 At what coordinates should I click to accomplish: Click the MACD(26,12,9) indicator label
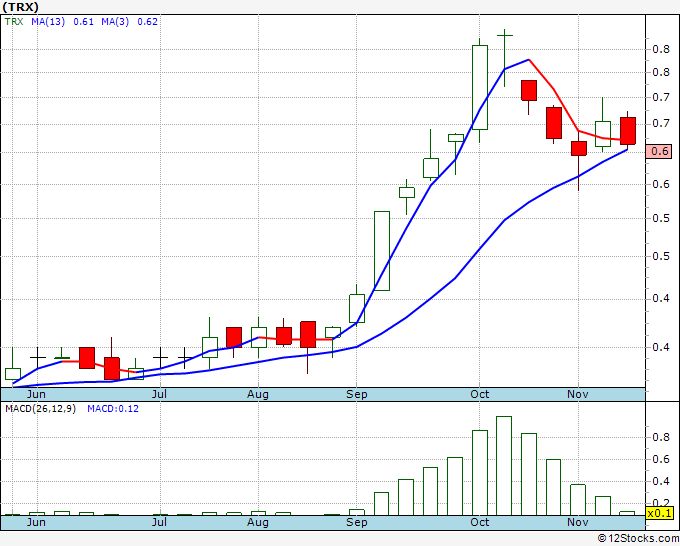pos(40,409)
